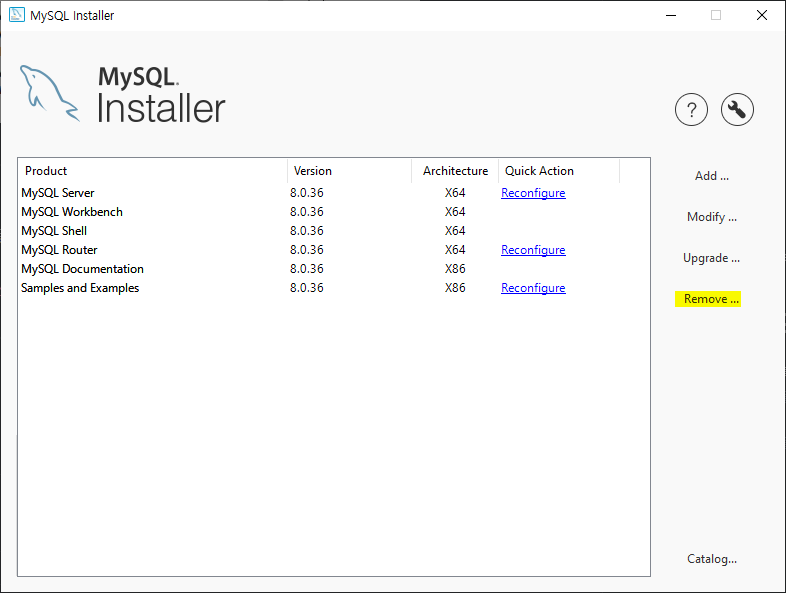The height and width of the screenshot is (593, 786).
Task: Sort by Product column header
Action: coord(153,171)
